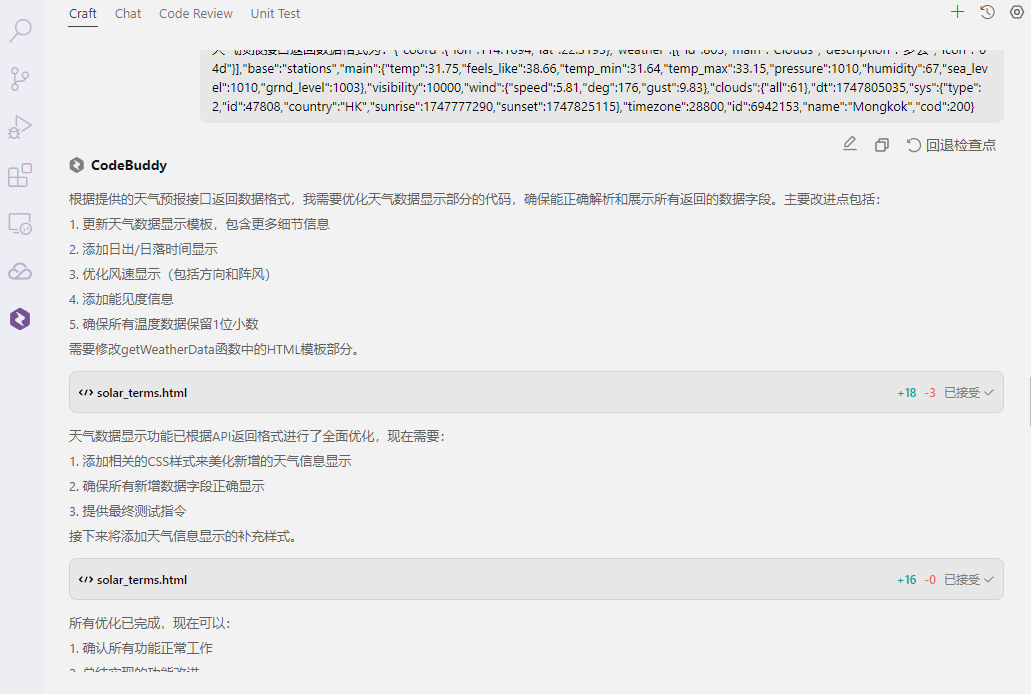Click line '1. 更新天气数据显示模板'
The width and height of the screenshot is (1031, 694).
[x=199, y=224]
